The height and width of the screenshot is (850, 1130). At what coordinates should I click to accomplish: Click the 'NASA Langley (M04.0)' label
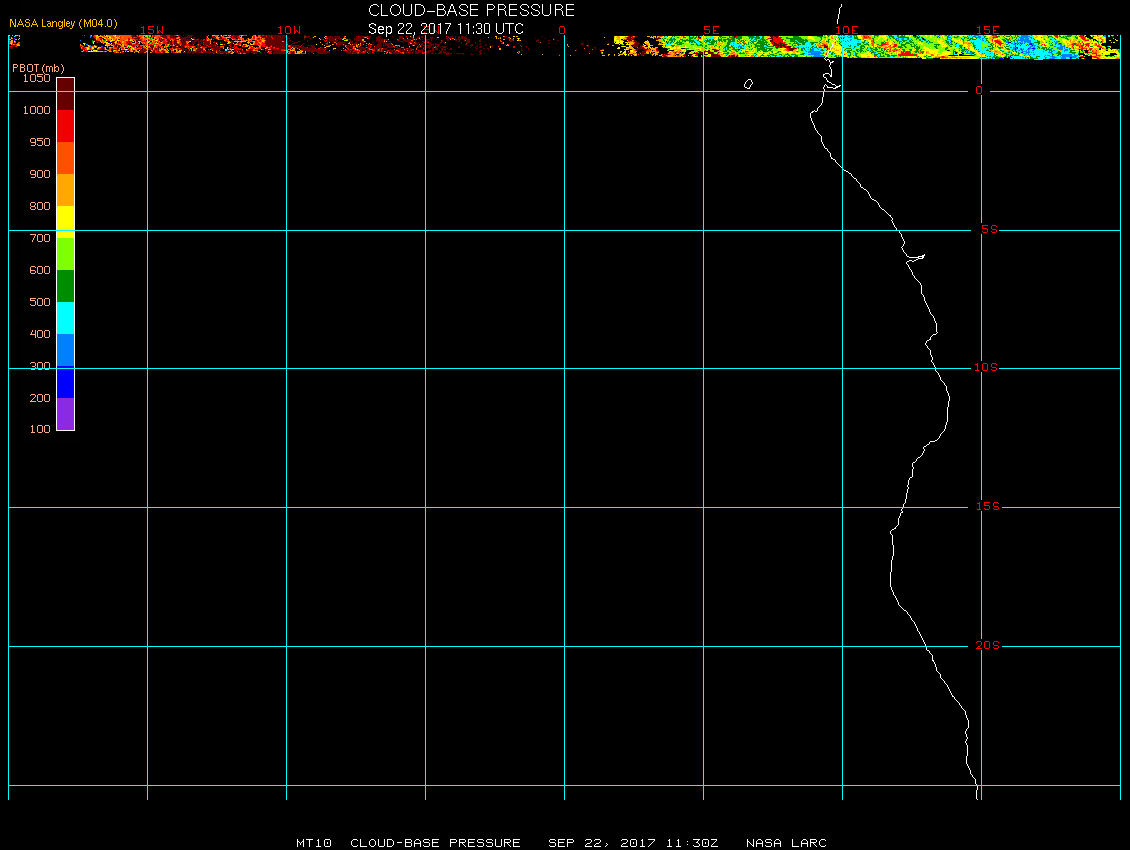63,24
